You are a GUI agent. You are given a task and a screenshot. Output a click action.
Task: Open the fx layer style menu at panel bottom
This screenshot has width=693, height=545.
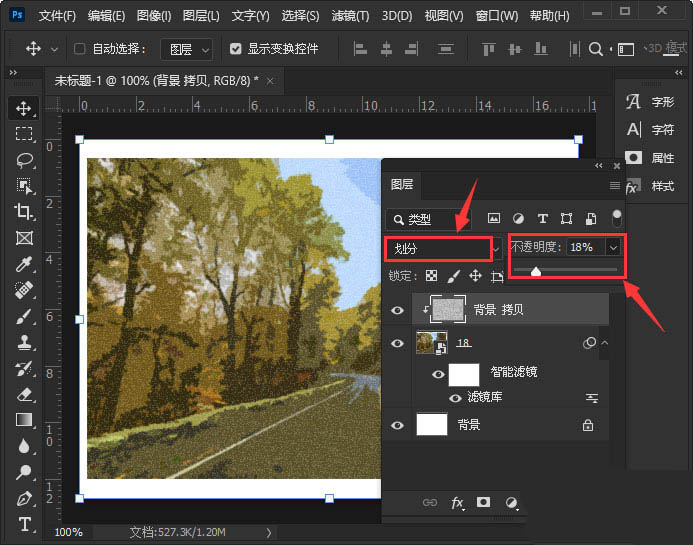457,503
